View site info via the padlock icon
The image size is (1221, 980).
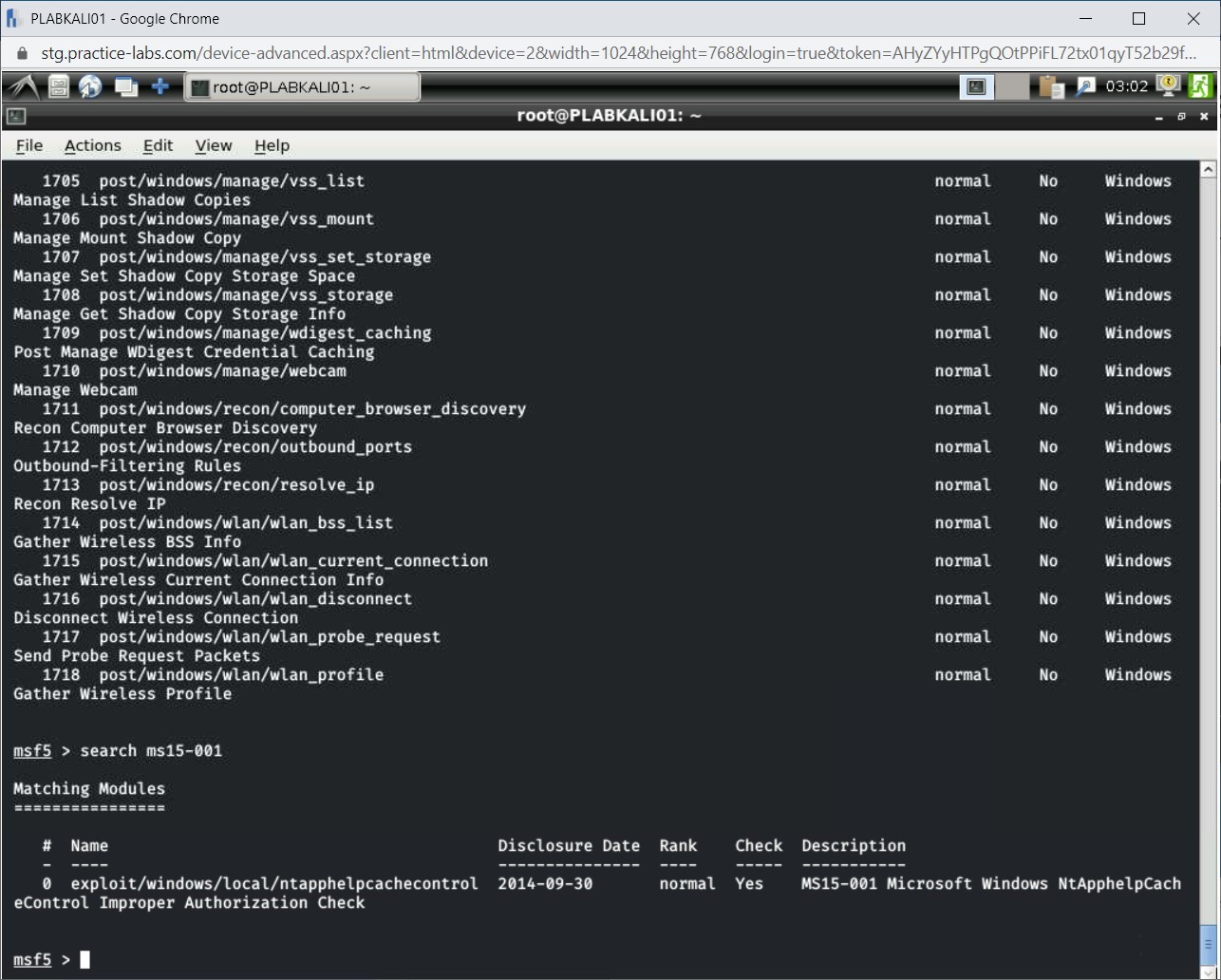[21, 55]
